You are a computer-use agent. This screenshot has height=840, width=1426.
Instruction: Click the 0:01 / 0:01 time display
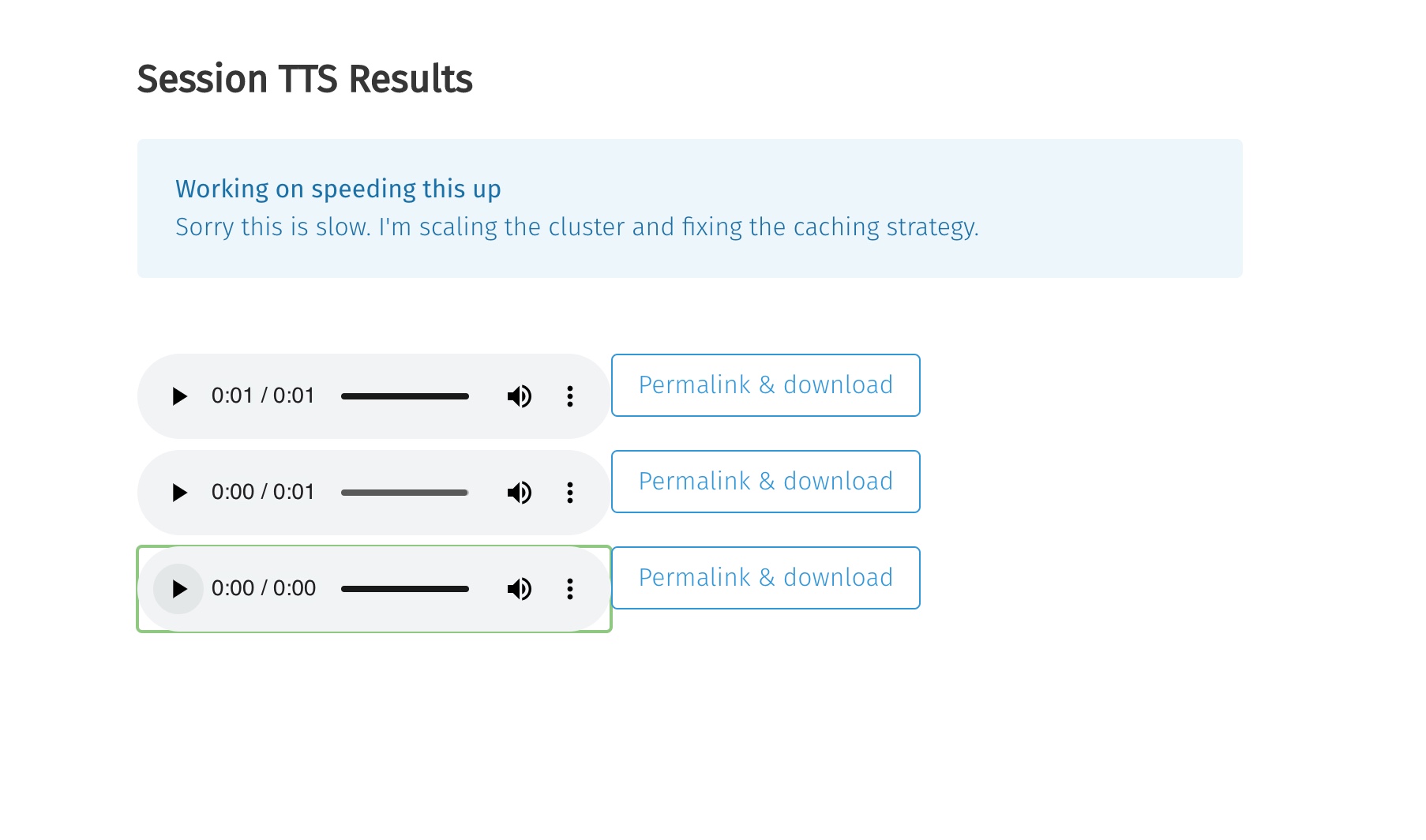pyautogui.click(x=263, y=396)
